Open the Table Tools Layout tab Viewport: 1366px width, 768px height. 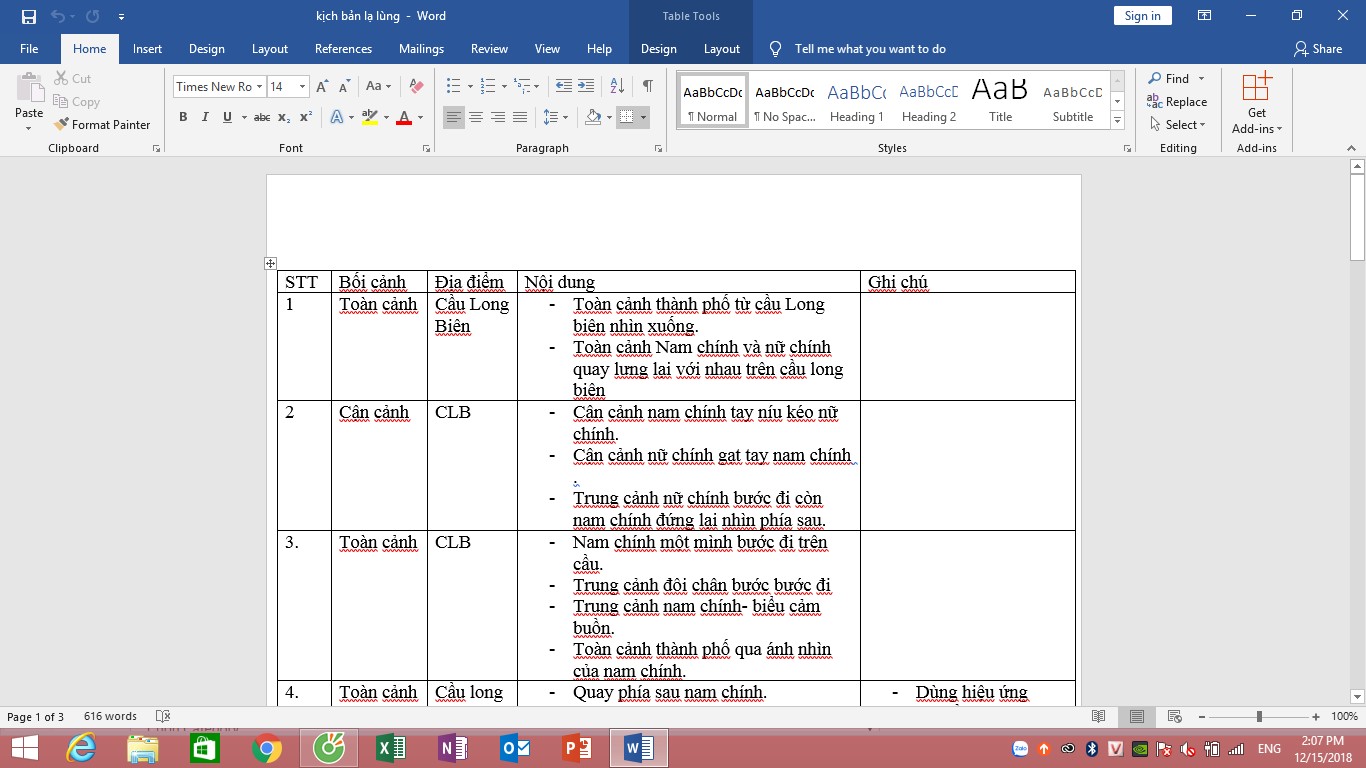(x=722, y=48)
